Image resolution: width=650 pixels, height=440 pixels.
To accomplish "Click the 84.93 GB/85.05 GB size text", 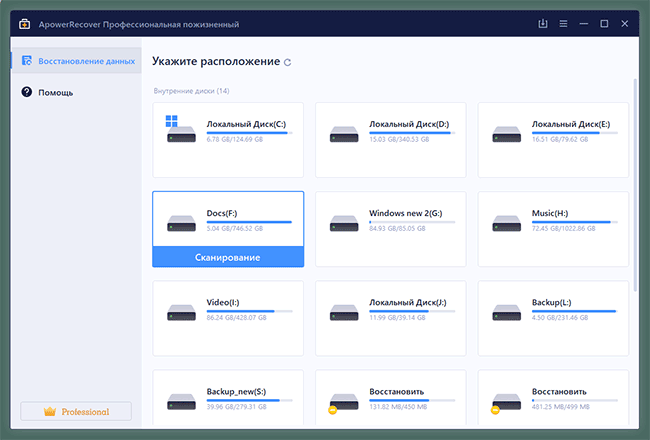I will pyautogui.click(x=397, y=229).
